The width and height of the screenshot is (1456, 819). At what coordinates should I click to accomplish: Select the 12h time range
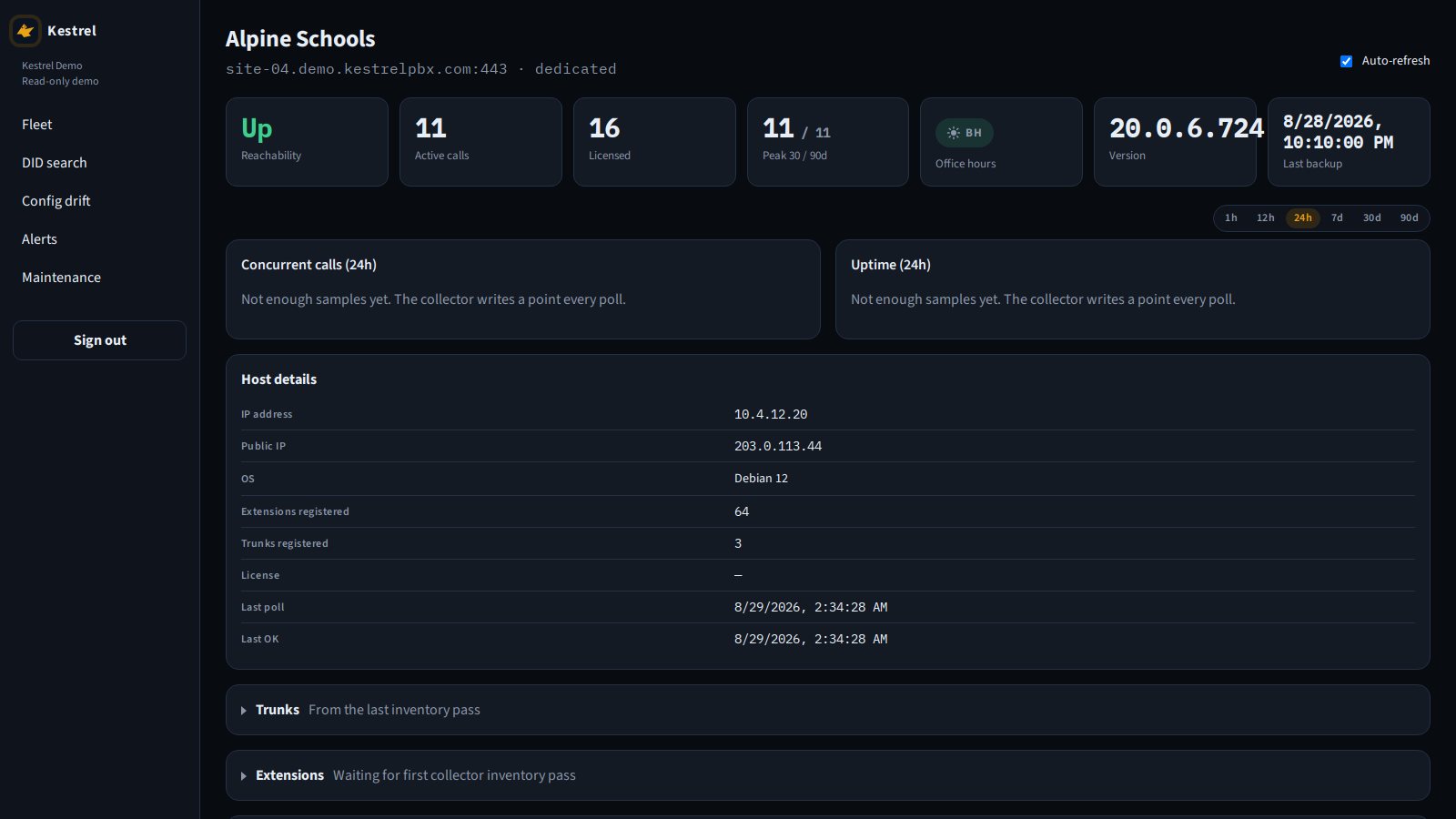[x=1265, y=218]
